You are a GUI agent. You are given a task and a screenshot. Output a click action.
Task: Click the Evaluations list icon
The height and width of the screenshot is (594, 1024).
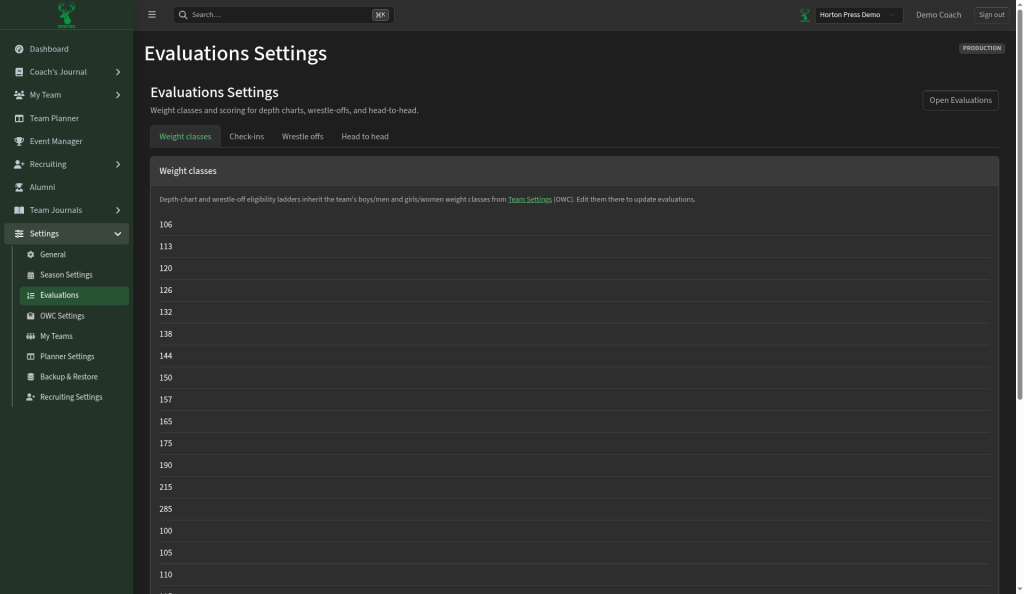(x=30, y=295)
